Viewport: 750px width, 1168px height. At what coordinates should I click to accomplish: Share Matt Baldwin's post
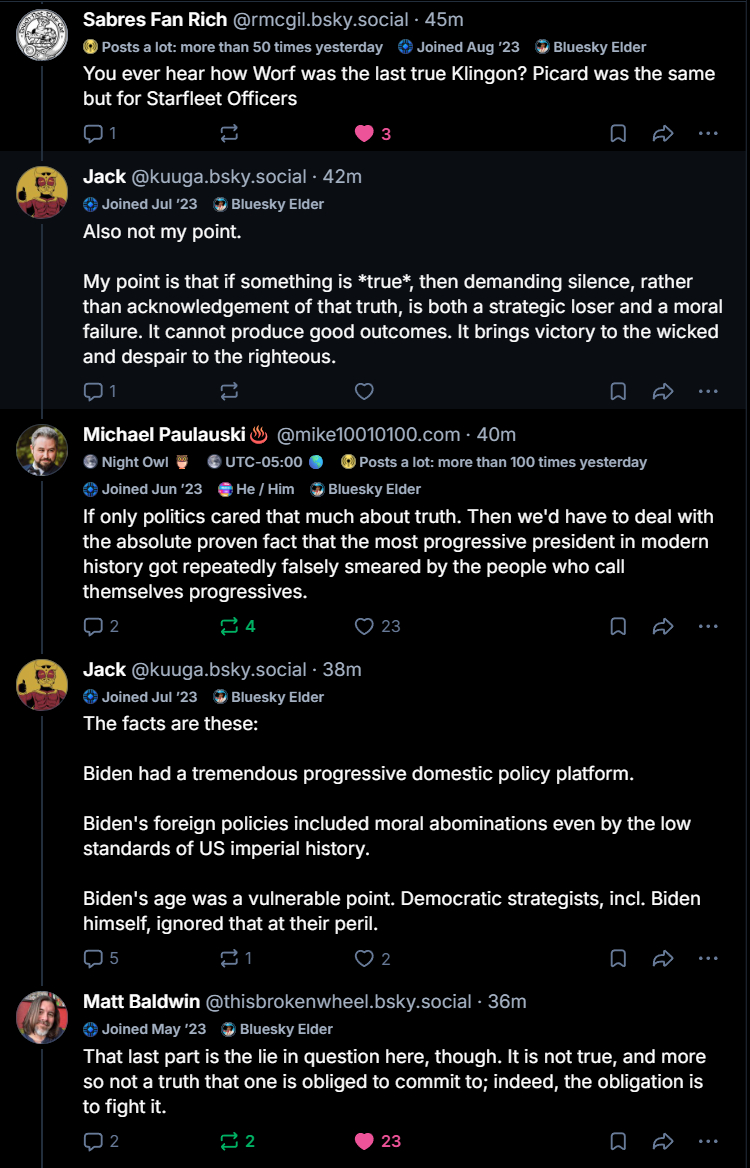(662, 1141)
